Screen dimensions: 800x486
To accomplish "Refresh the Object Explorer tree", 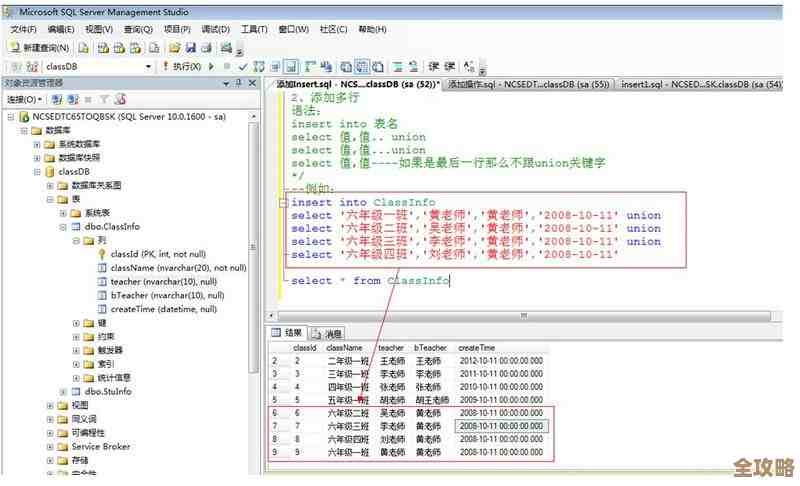I will click(x=120, y=99).
